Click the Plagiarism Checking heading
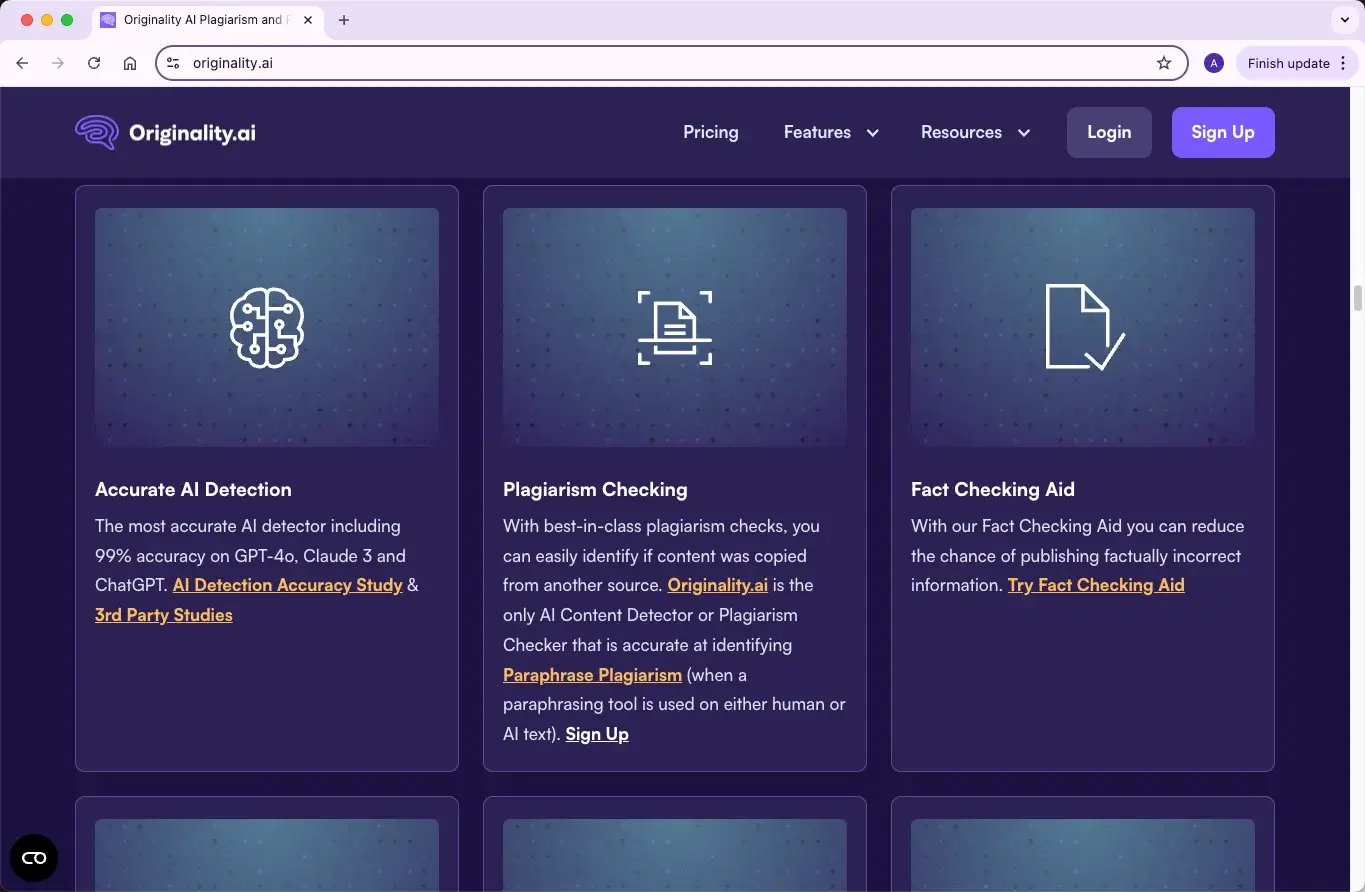 point(595,489)
